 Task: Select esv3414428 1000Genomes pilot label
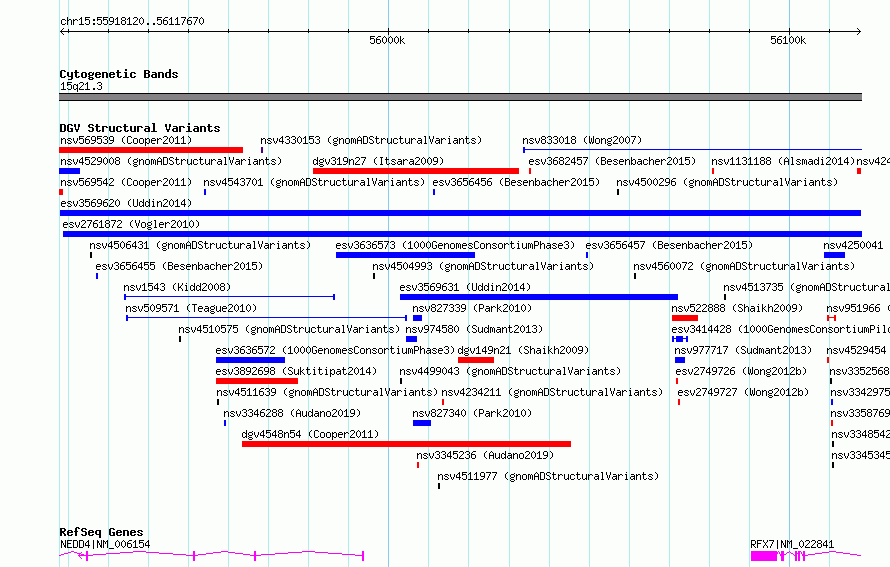click(780, 329)
